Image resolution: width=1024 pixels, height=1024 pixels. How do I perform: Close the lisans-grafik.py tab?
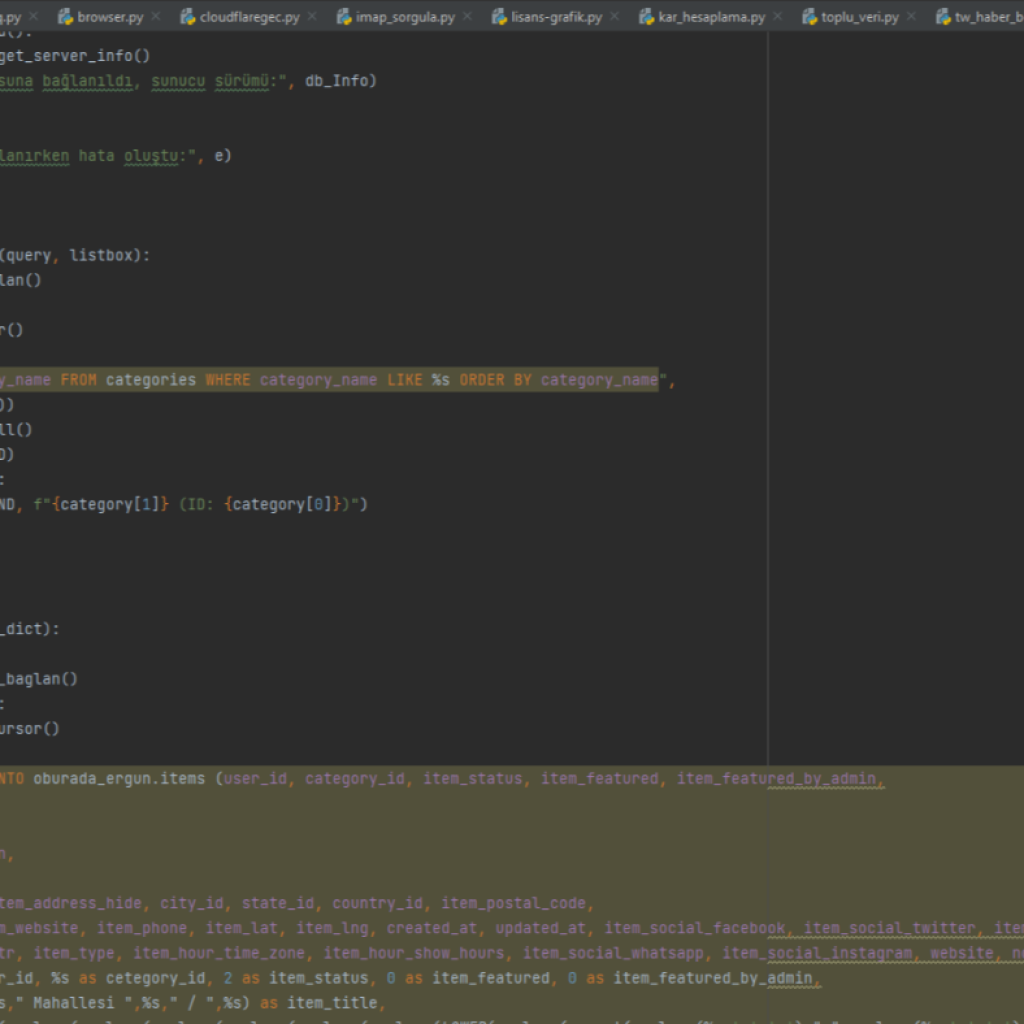[x=615, y=16]
